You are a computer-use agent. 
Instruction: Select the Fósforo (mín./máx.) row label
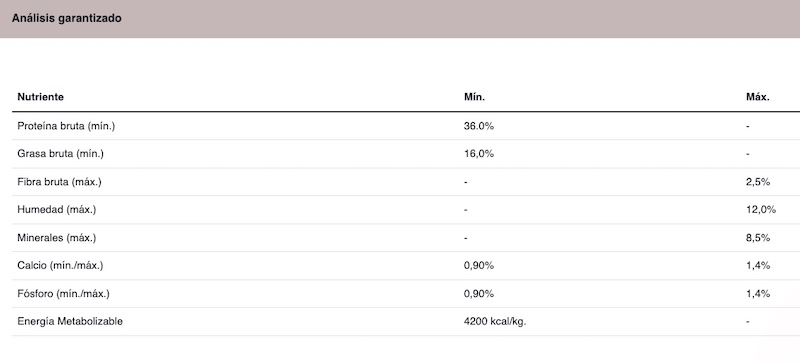(63, 294)
